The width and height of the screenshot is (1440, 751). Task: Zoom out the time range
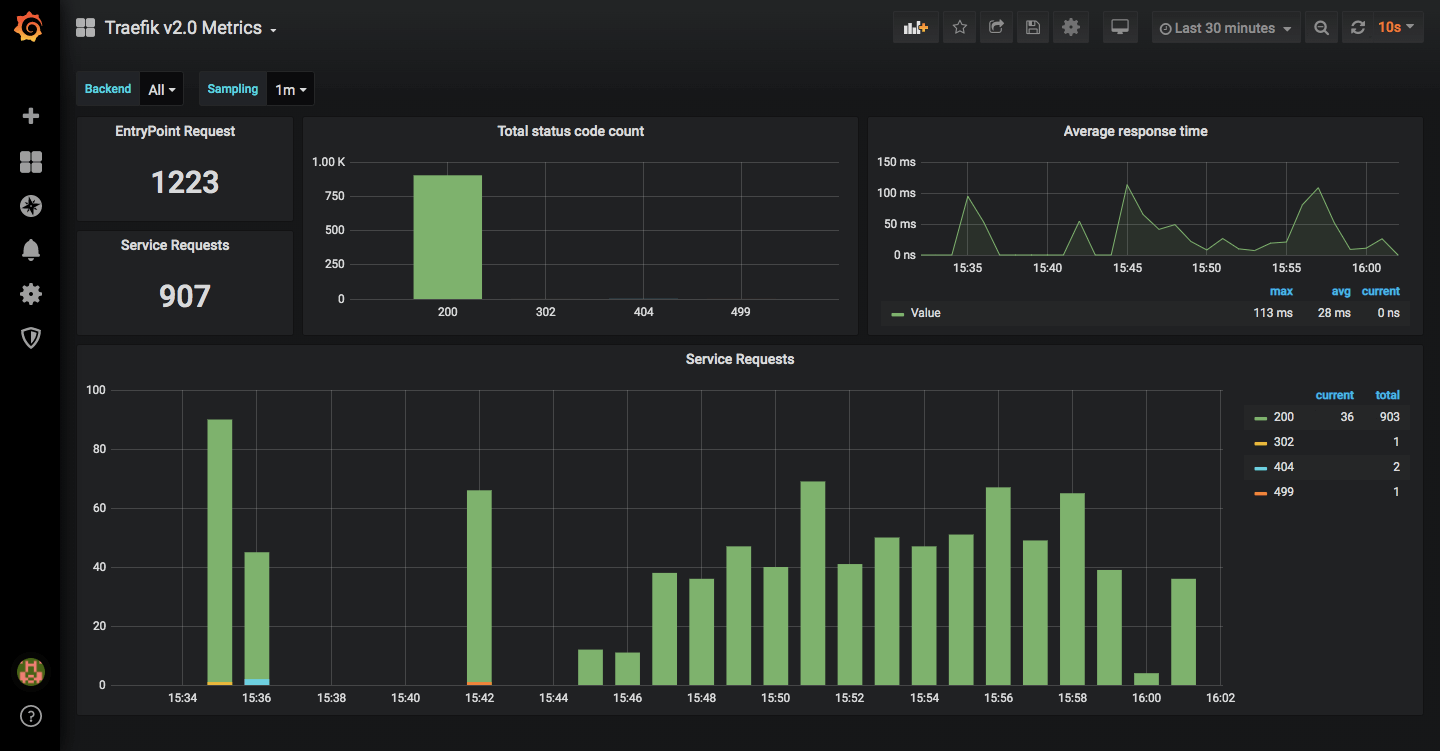(1322, 28)
